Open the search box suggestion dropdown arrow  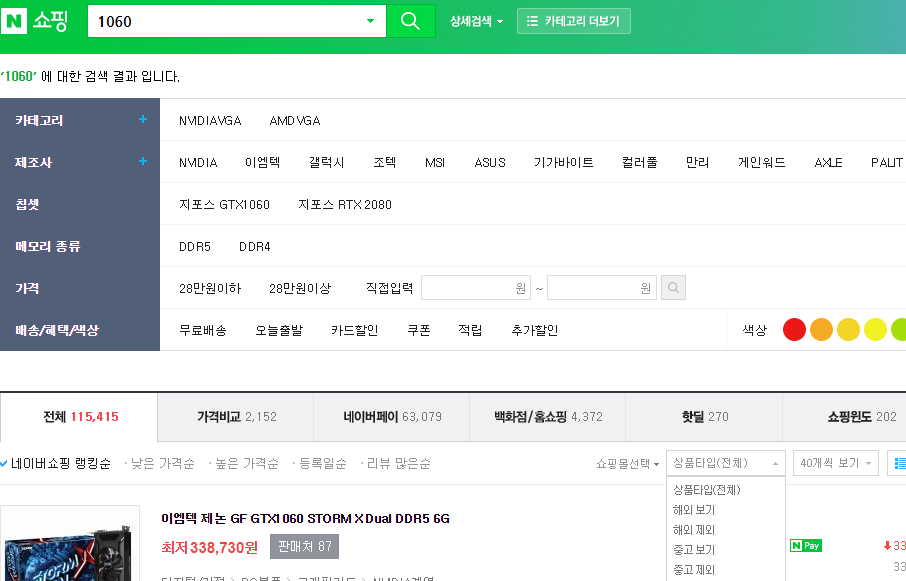(x=371, y=20)
